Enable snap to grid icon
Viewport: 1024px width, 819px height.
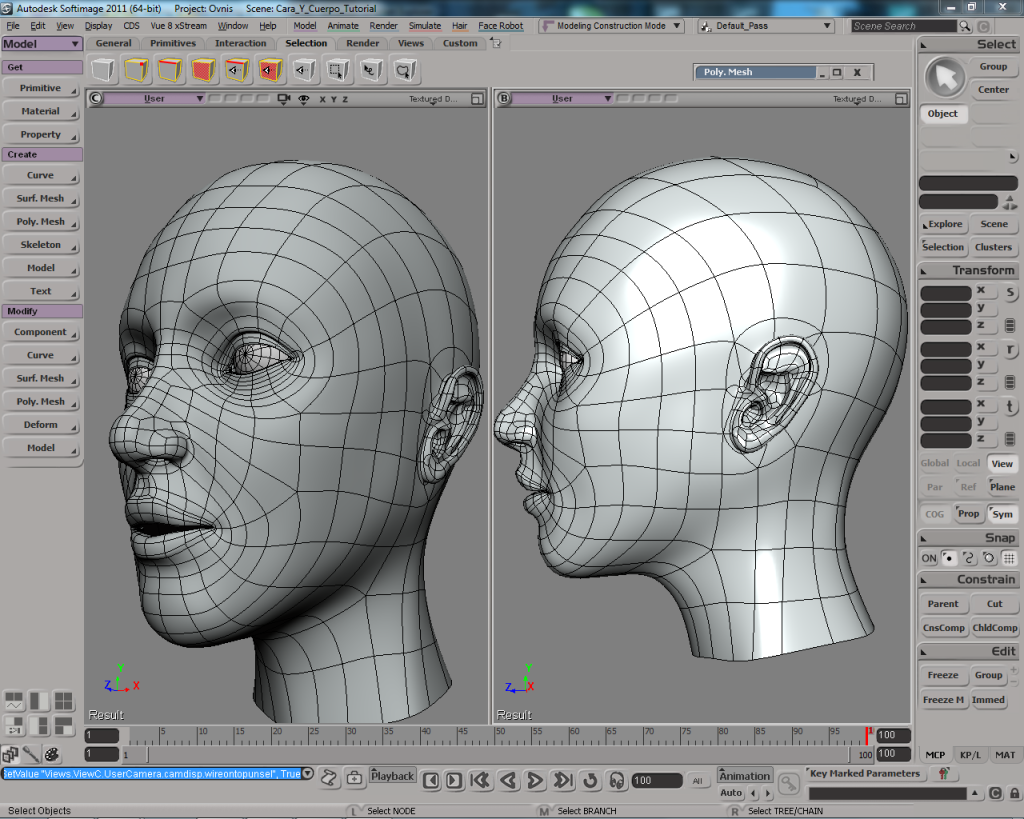(x=1009, y=558)
